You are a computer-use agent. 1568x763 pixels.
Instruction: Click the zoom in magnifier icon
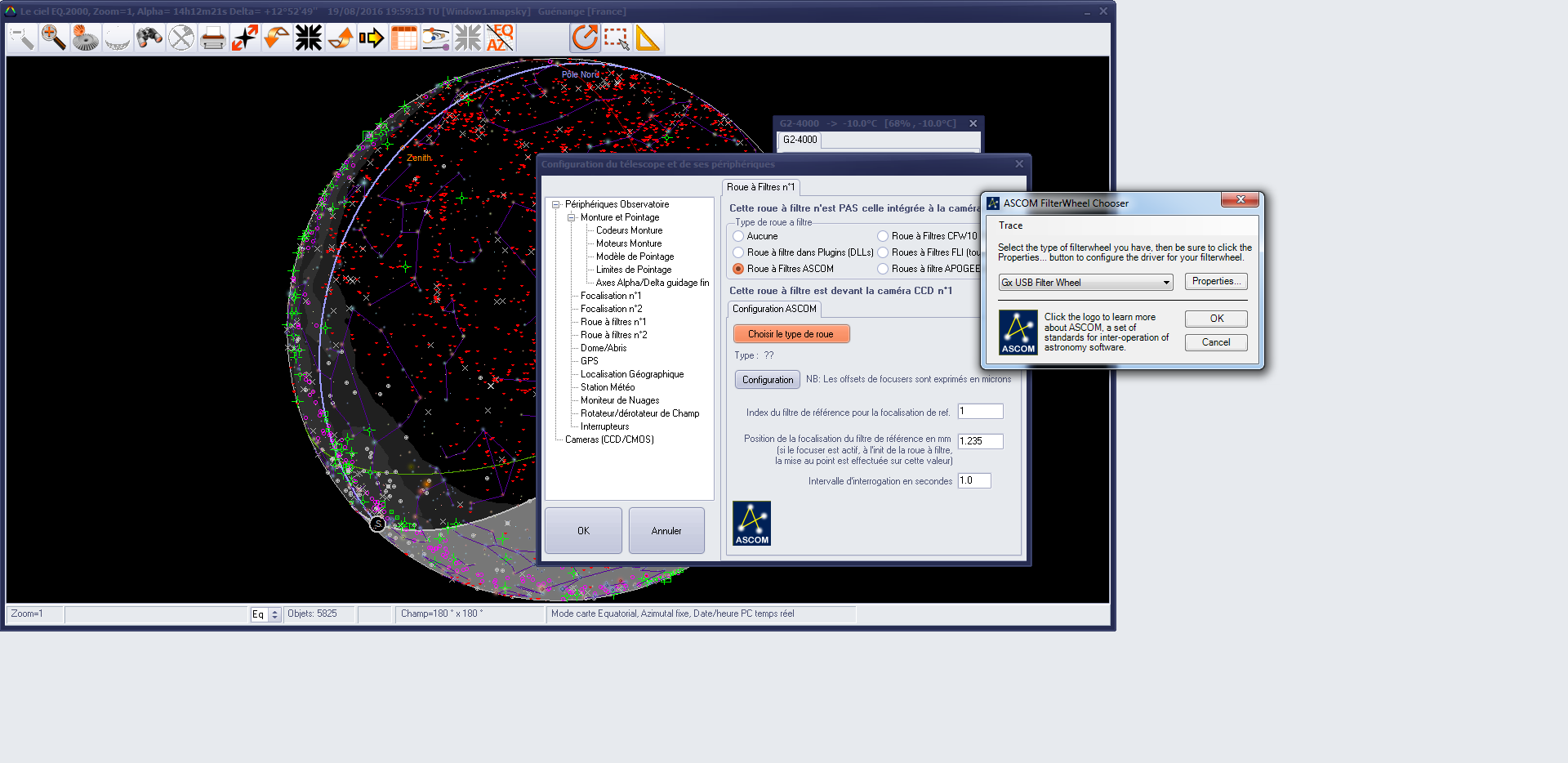[x=54, y=38]
